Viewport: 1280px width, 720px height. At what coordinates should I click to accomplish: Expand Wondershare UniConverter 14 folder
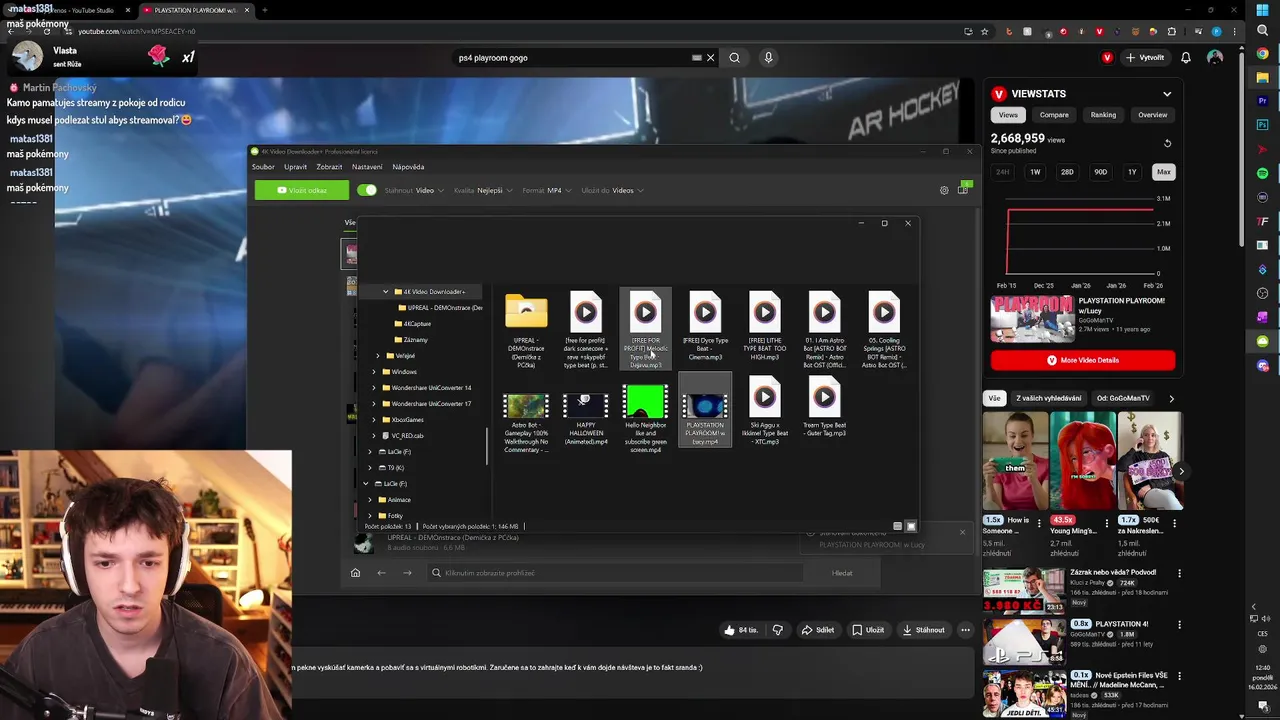tap(373, 388)
